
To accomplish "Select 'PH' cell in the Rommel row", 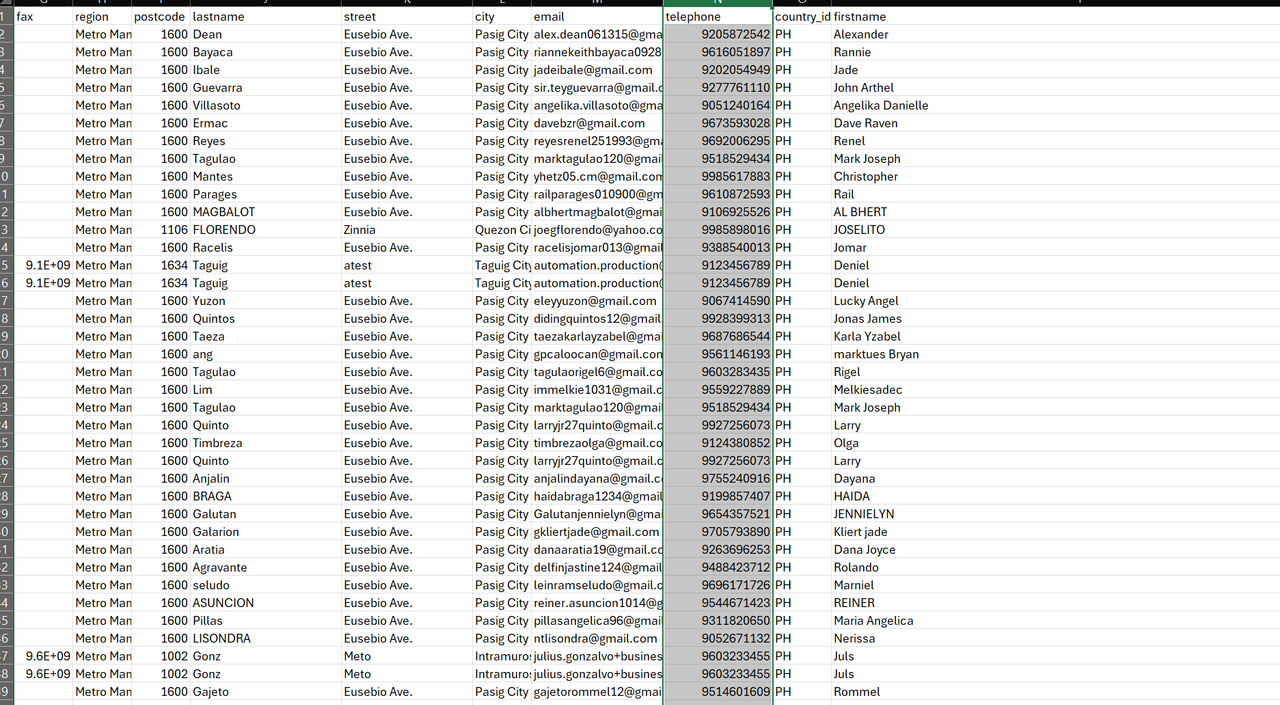I will [802, 692].
